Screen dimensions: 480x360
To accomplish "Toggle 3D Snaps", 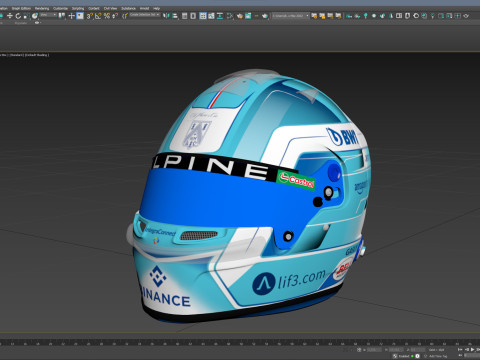I will [90, 16].
